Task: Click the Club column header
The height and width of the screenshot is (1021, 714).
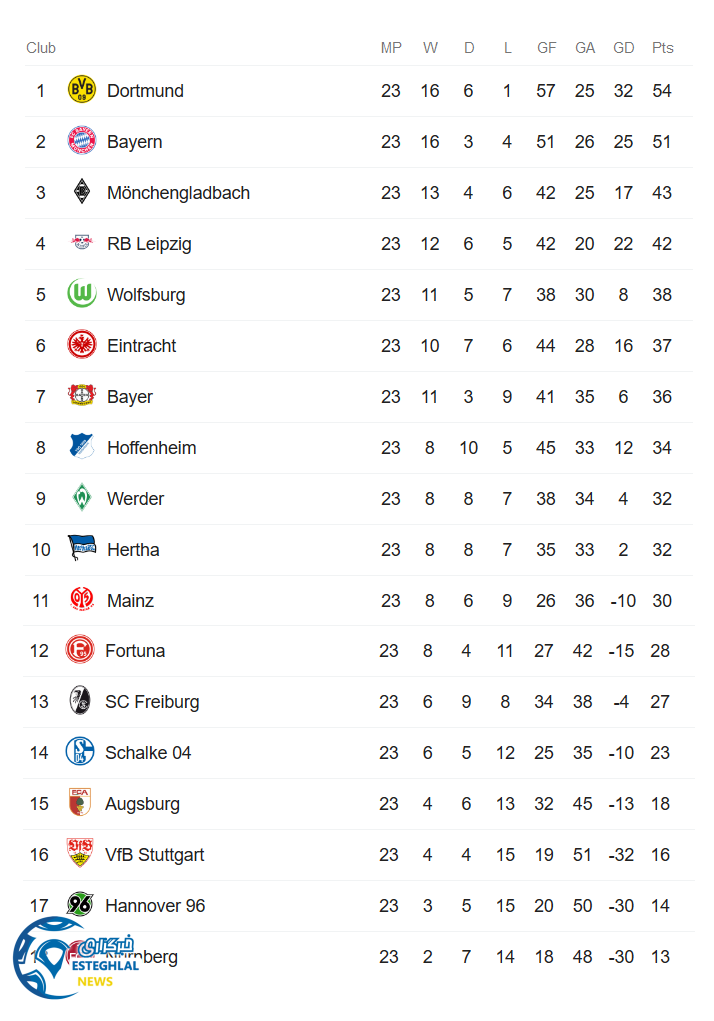Action: click(41, 48)
